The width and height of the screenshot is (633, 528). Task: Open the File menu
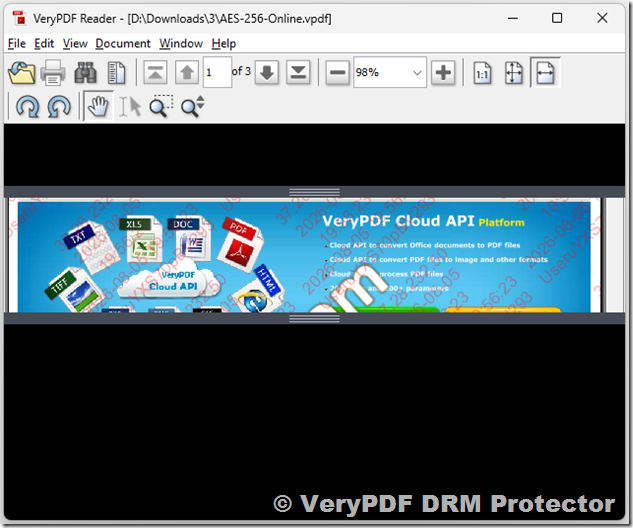(17, 43)
